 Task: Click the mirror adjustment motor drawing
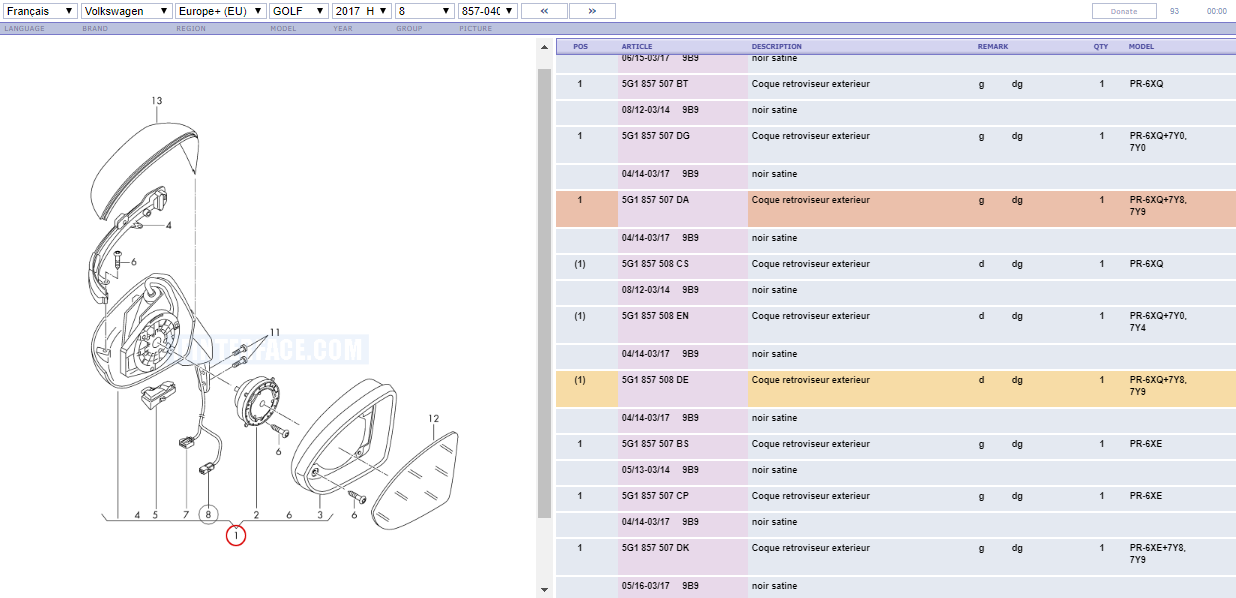[x=260, y=401]
